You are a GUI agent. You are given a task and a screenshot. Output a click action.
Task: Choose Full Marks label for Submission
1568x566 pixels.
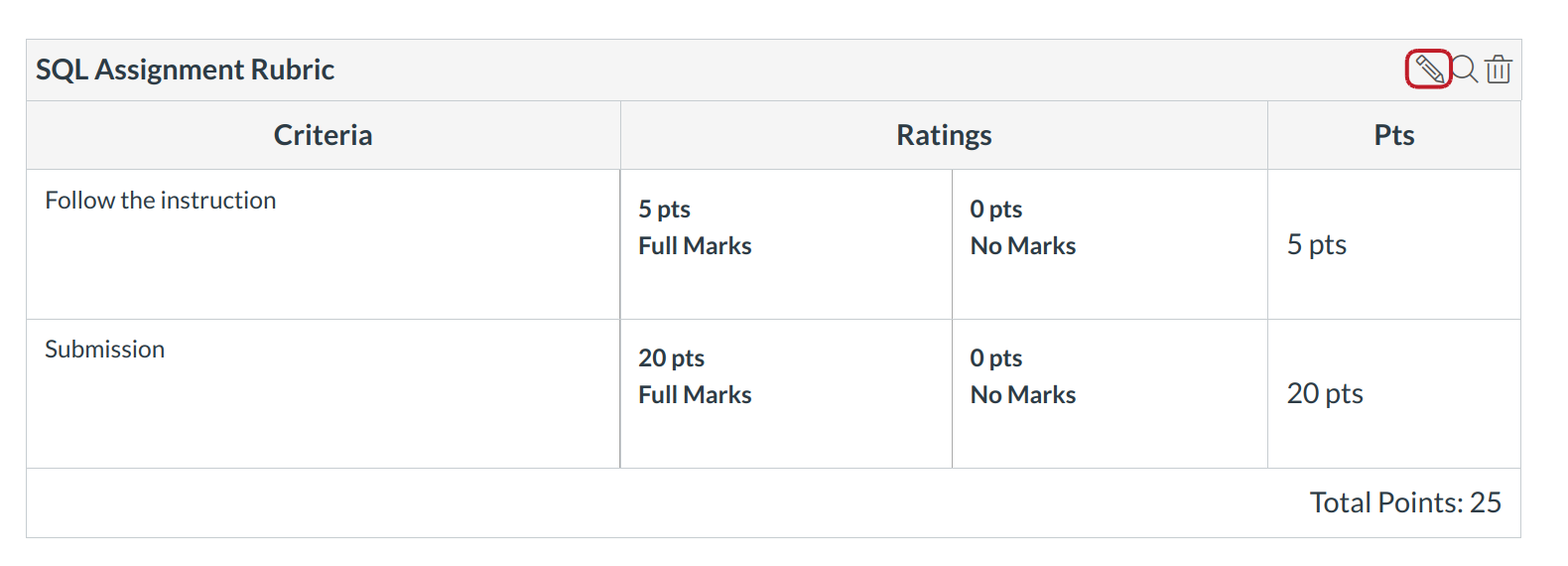tap(695, 395)
